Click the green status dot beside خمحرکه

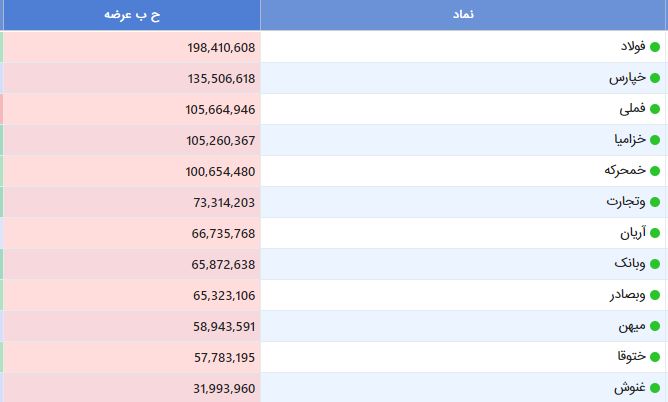point(655,171)
